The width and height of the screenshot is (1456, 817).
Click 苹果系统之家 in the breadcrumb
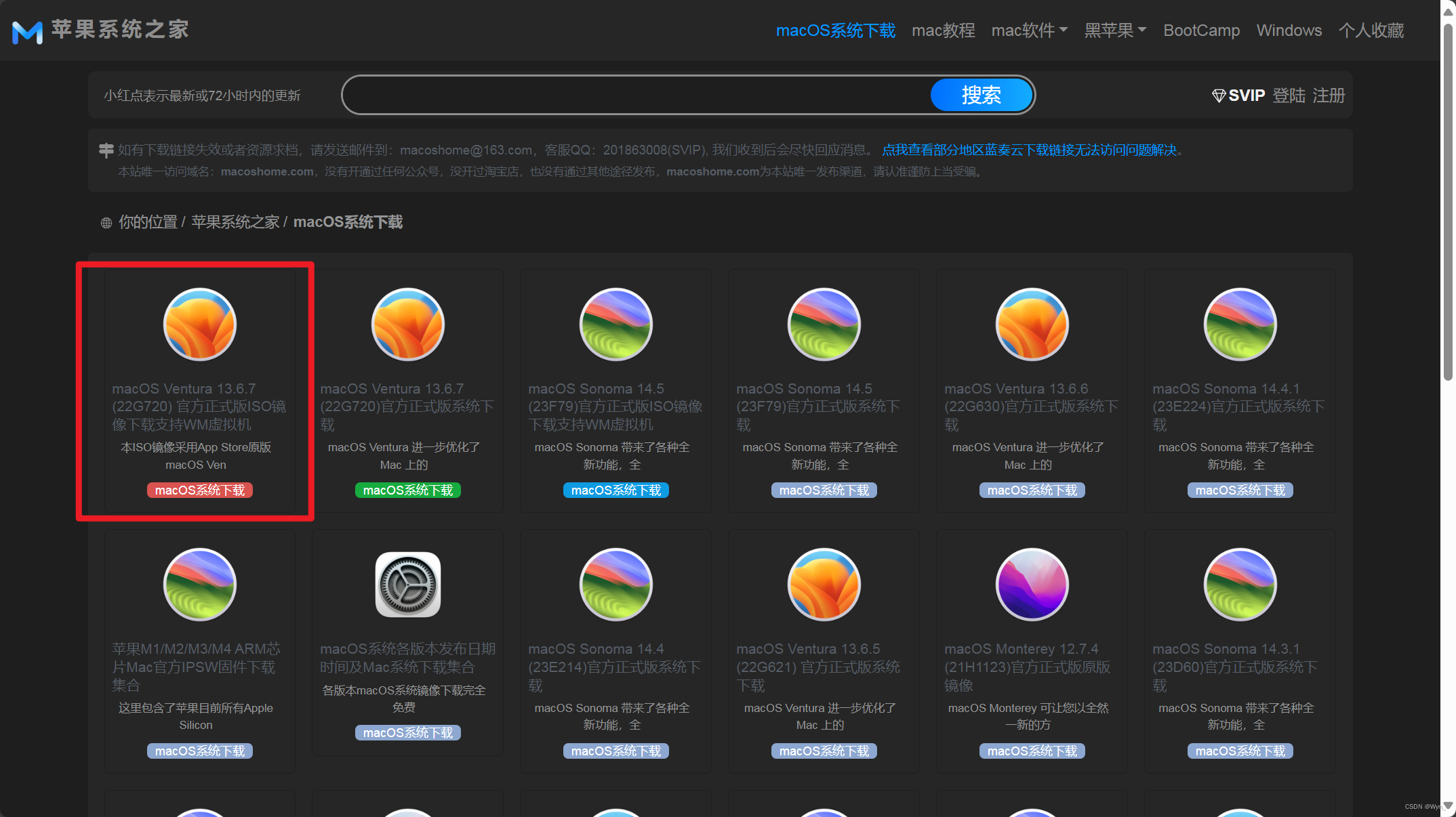point(235,222)
